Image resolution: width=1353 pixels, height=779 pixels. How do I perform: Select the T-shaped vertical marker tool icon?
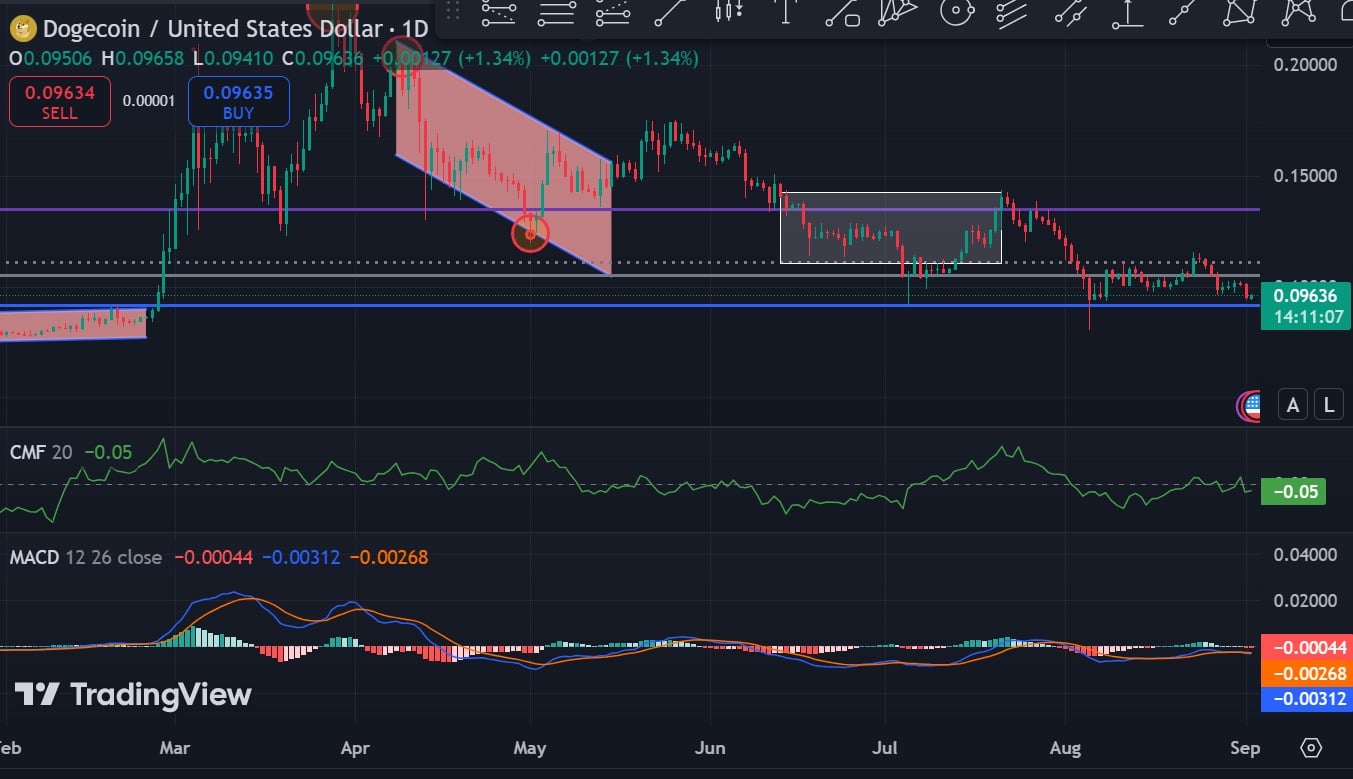786,12
